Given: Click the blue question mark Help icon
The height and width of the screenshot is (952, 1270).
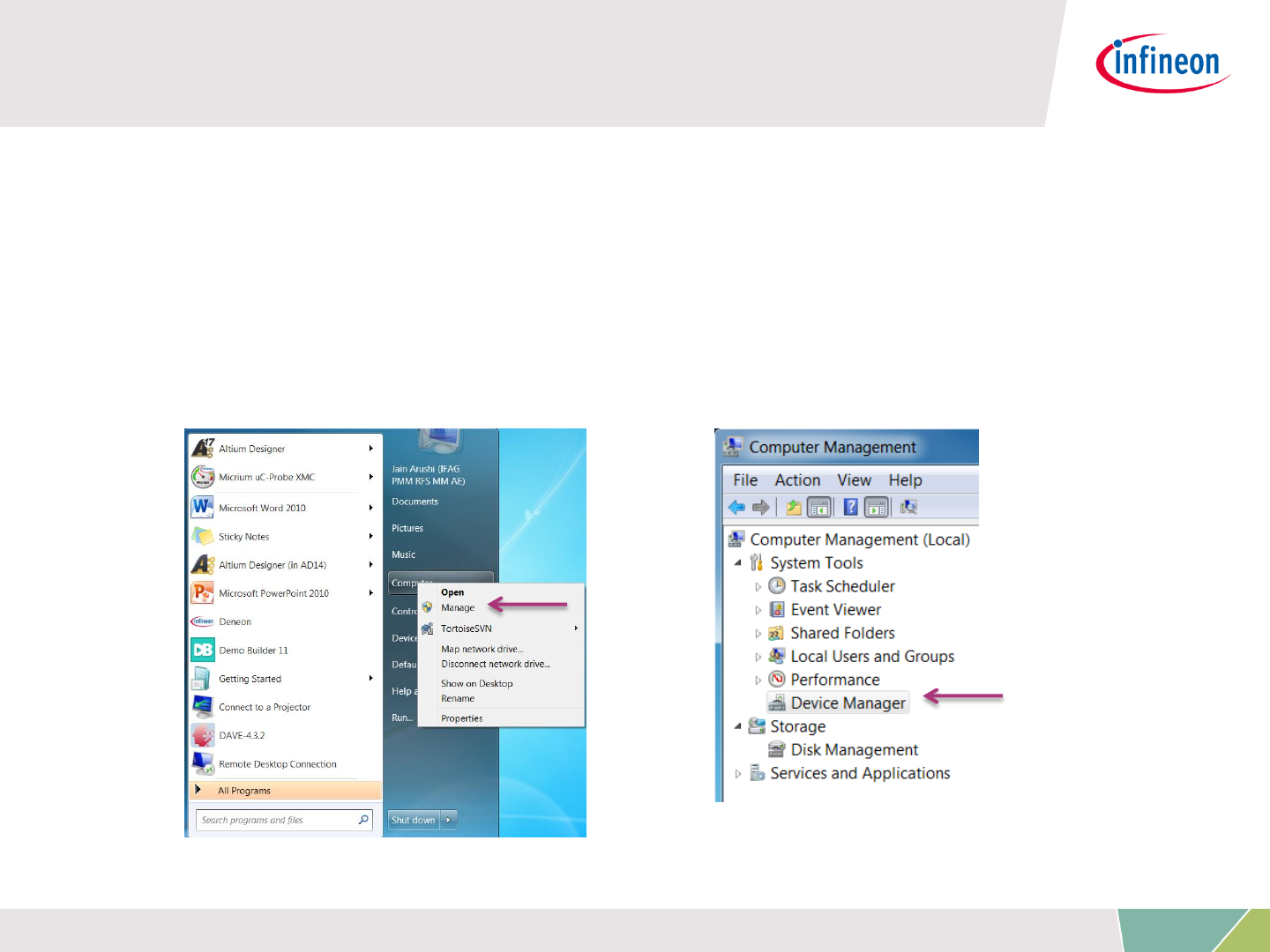Looking at the screenshot, I should [x=851, y=507].
